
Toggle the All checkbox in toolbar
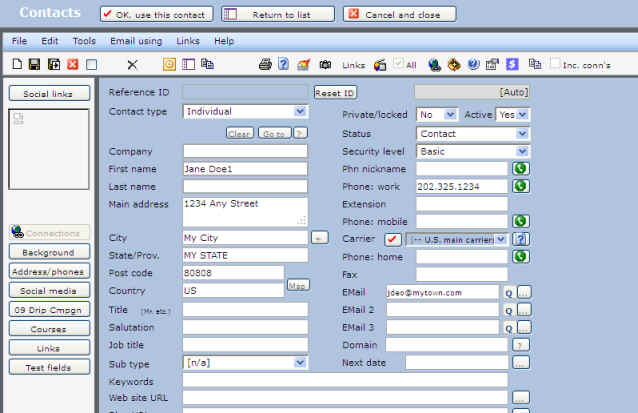click(398, 63)
